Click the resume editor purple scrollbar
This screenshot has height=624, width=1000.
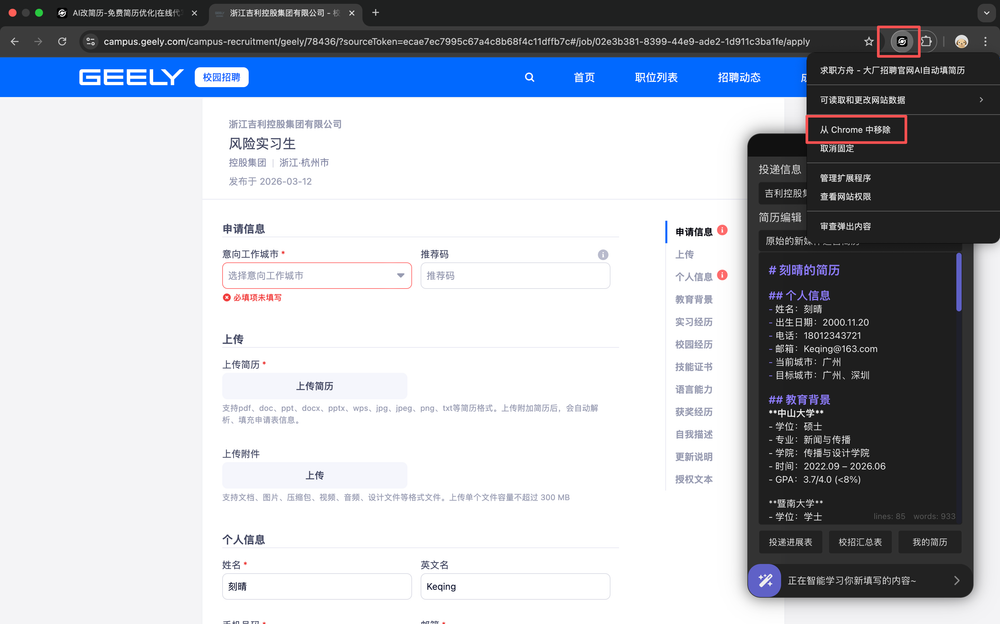(x=959, y=283)
